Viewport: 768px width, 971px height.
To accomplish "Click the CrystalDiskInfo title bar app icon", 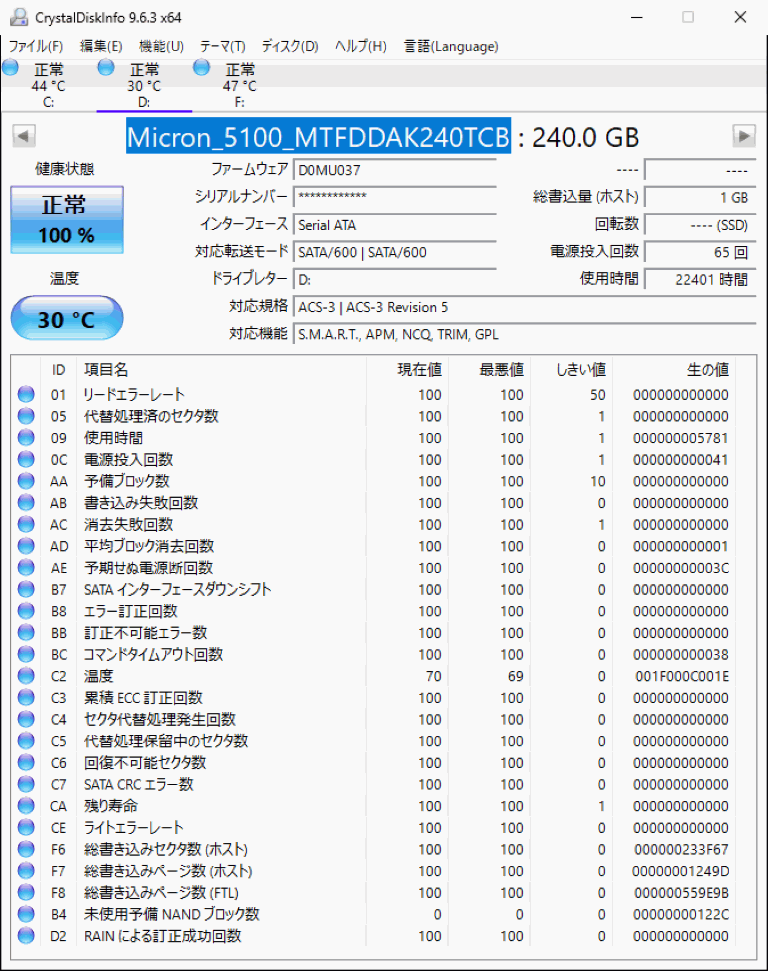I will 19,17.
